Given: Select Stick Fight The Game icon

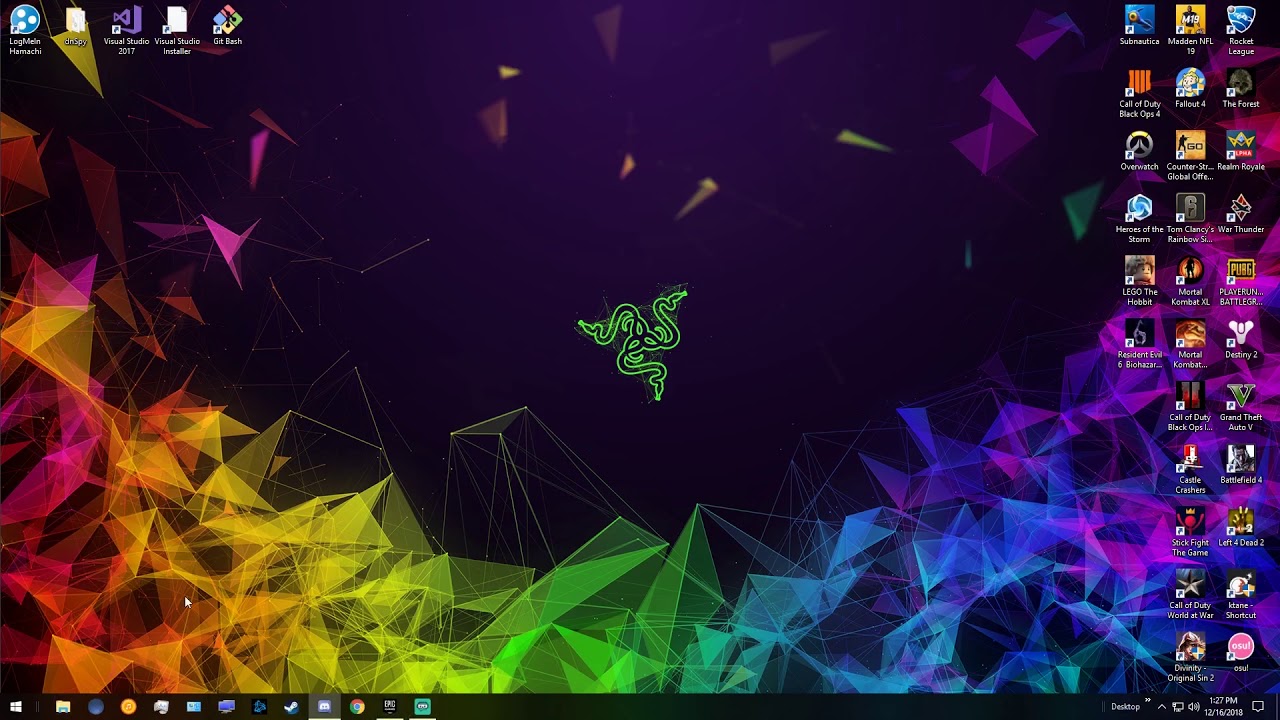Looking at the screenshot, I should (1190, 533).
